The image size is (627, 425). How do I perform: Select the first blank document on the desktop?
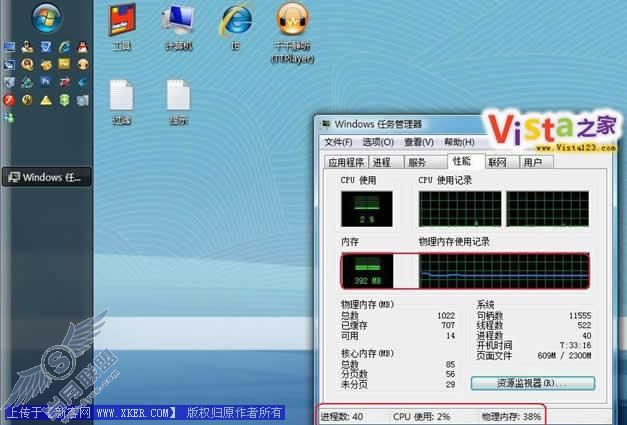pyautogui.click(x=122, y=103)
